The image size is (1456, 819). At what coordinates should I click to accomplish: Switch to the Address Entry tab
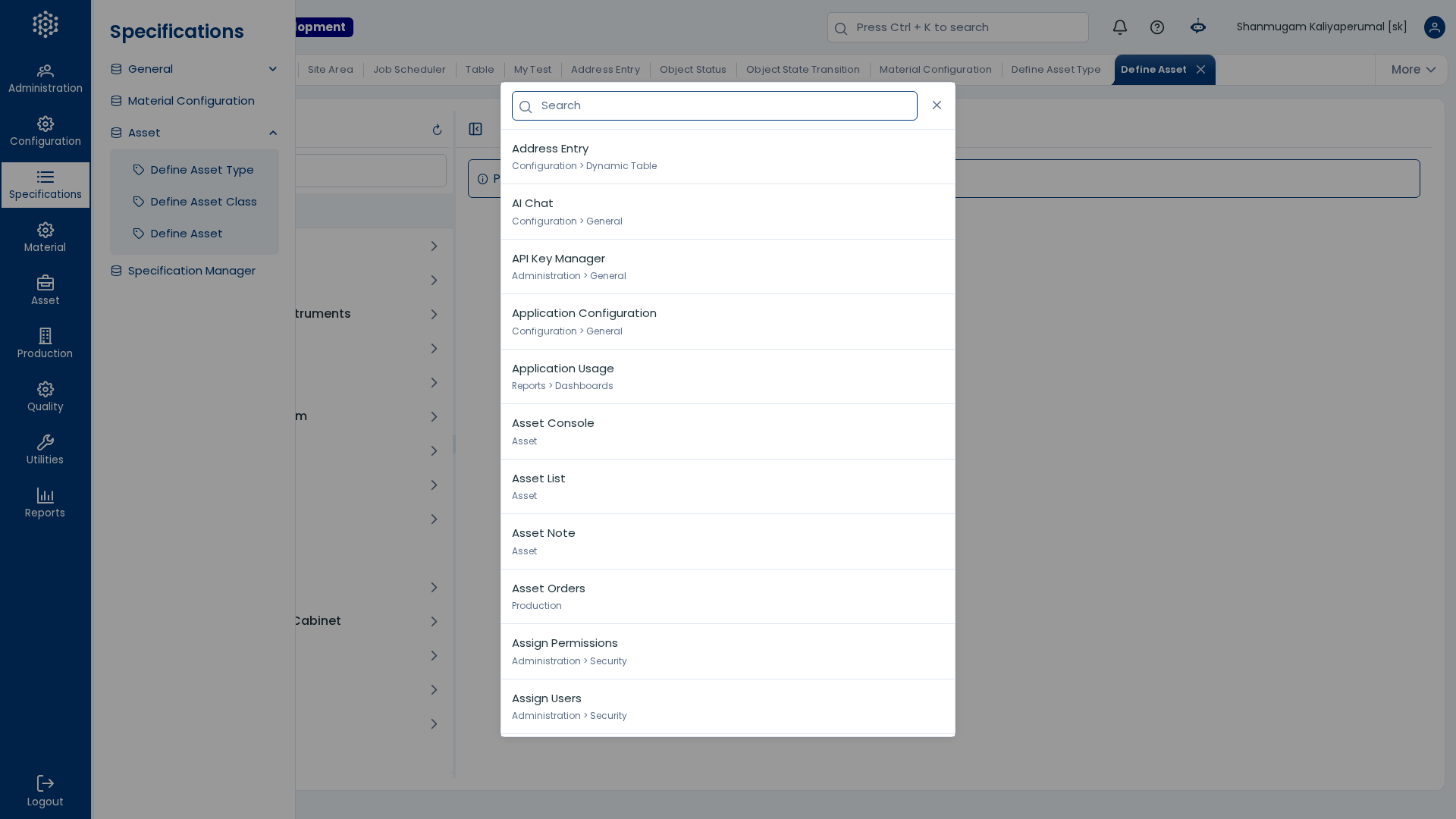coord(605,70)
